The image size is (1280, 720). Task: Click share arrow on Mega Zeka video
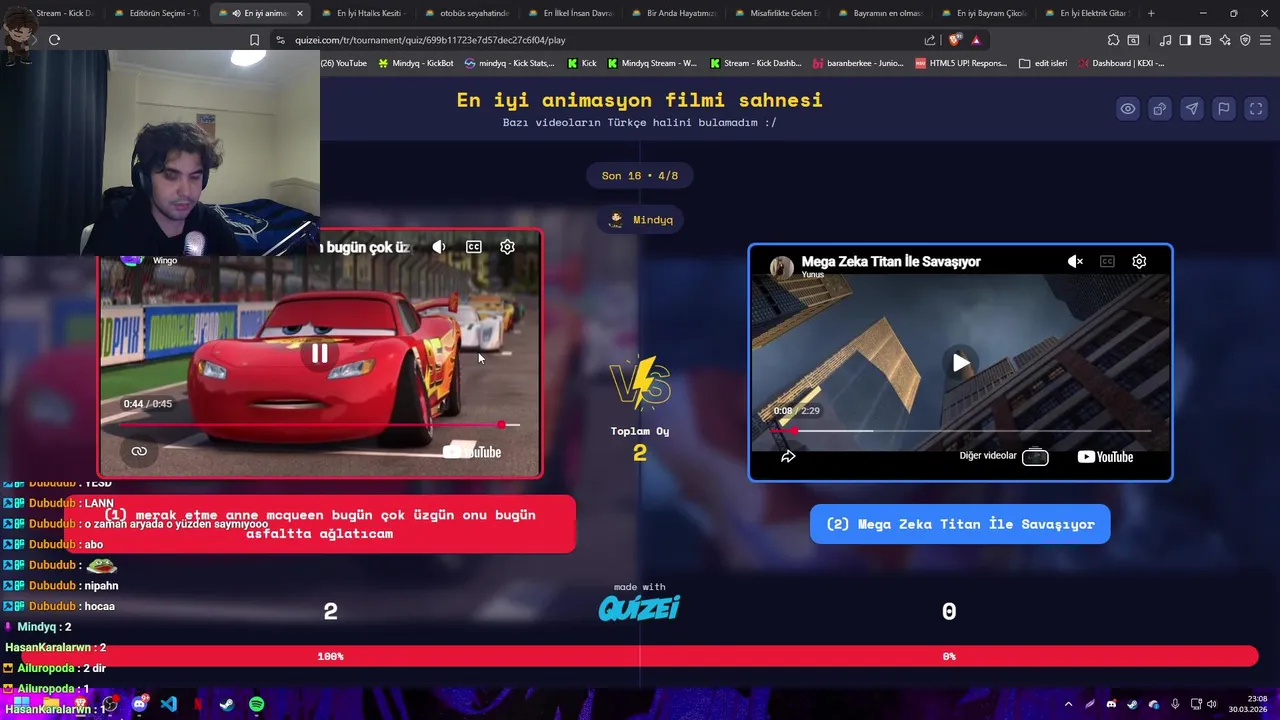788,456
